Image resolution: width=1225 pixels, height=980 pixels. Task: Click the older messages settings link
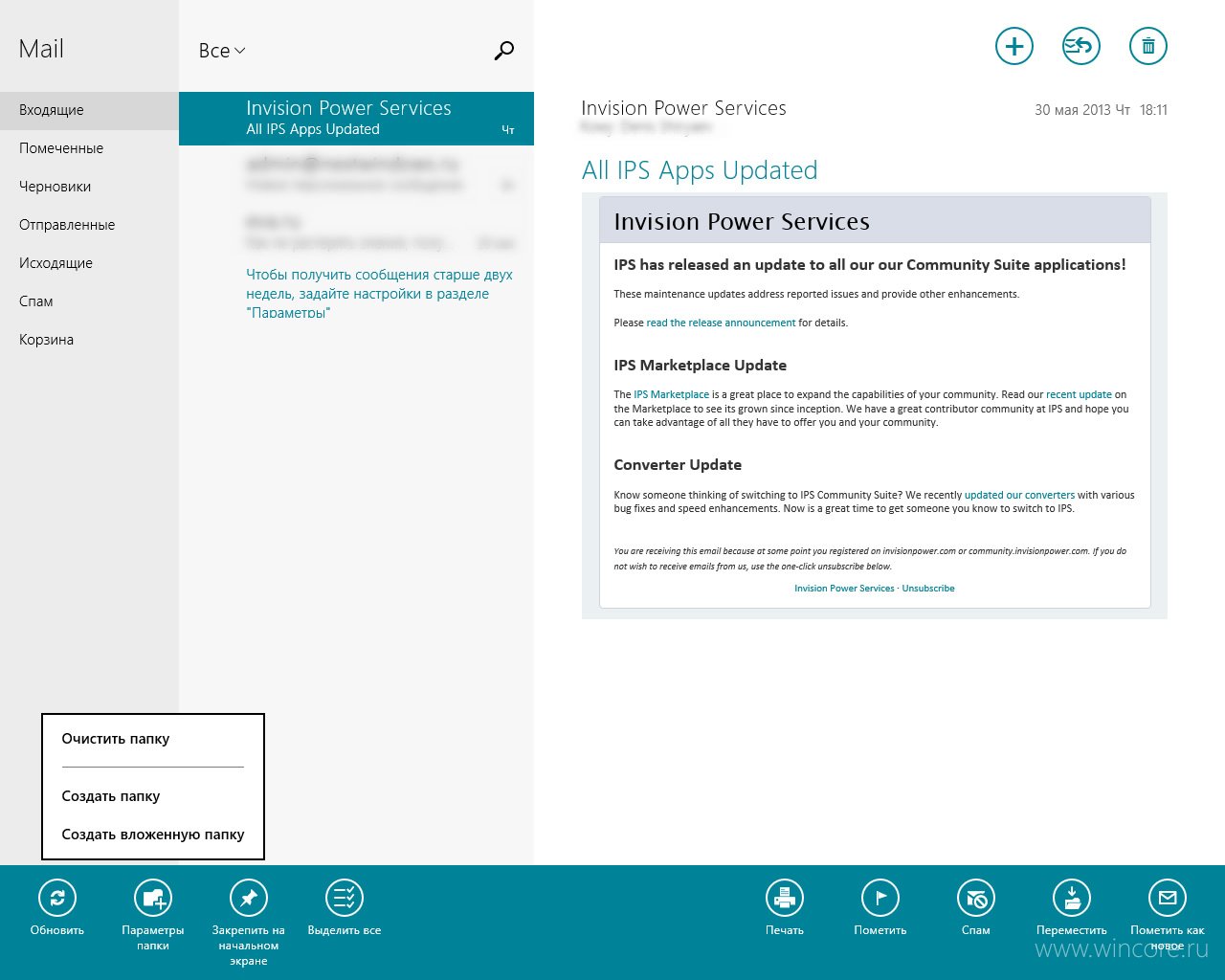380,294
